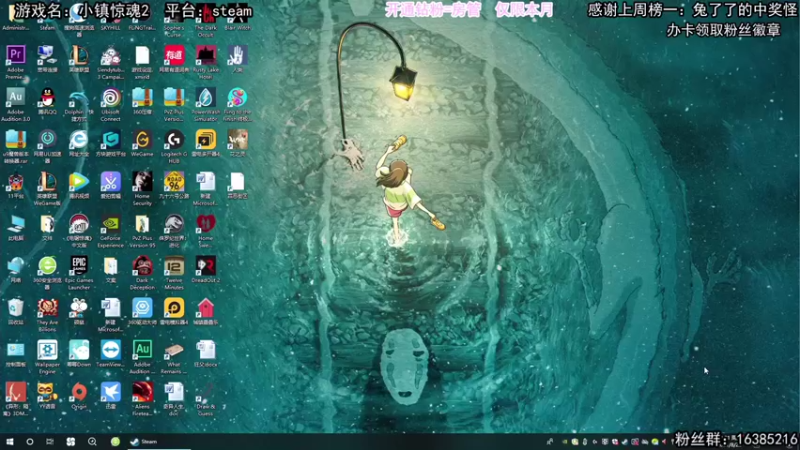Image resolution: width=800 pixels, height=450 pixels.
Task: Open the Dark Deception shortcut
Action: coord(142,266)
